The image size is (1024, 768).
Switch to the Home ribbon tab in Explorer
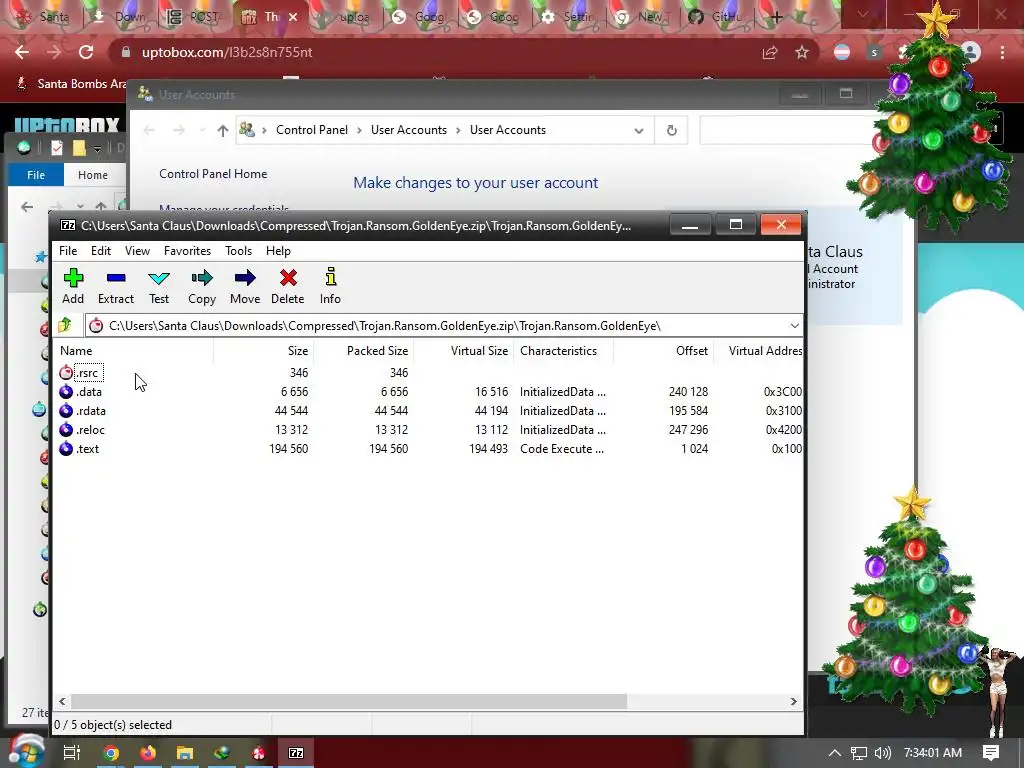[x=93, y=175]
